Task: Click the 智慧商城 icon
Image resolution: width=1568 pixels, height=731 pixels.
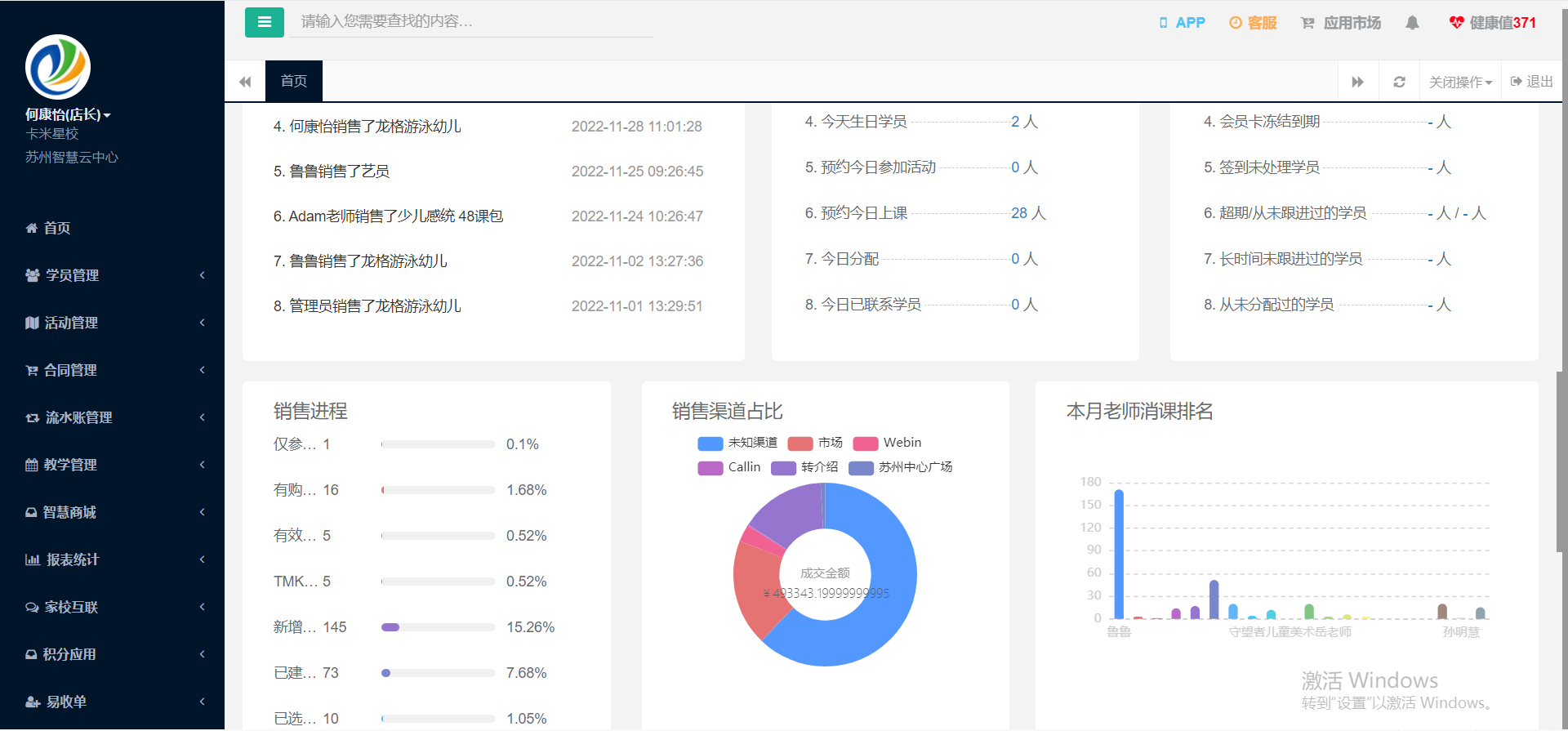Action: pos(31,512)
